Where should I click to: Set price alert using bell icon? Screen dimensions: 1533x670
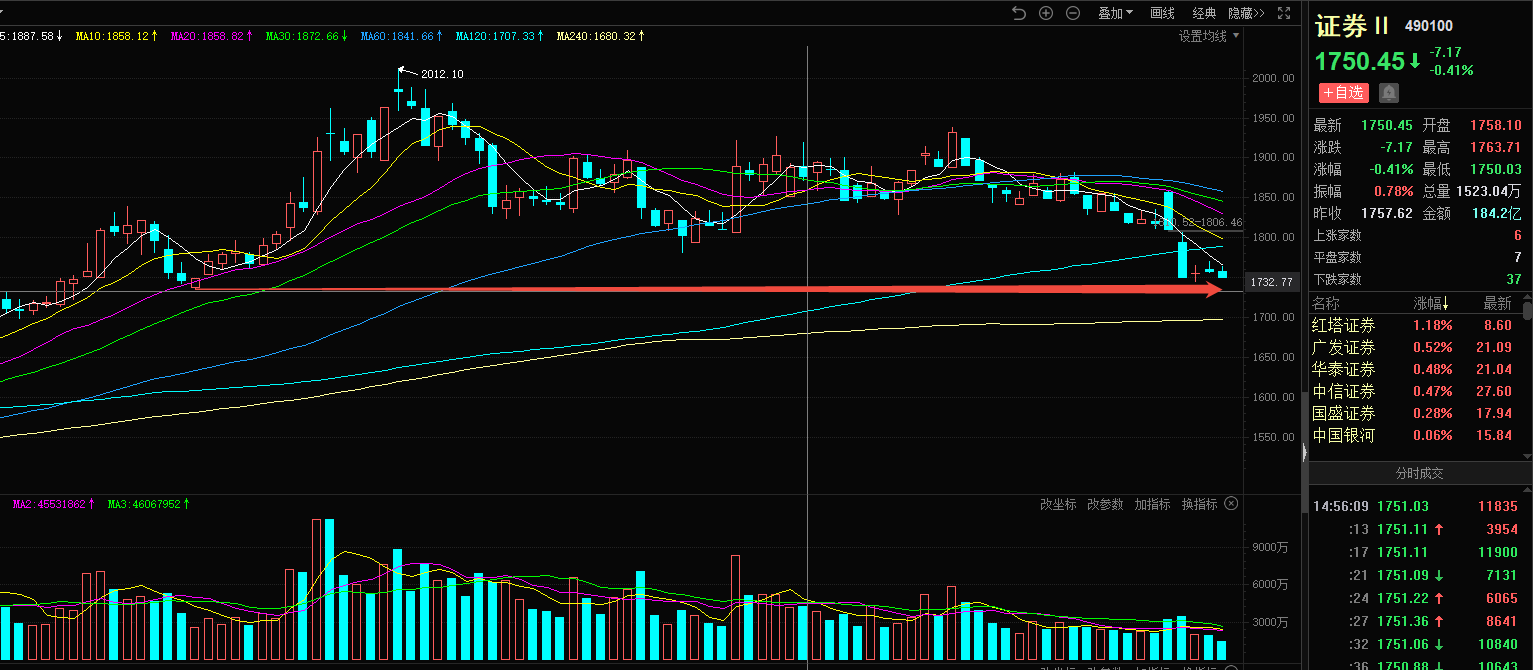1389,93
